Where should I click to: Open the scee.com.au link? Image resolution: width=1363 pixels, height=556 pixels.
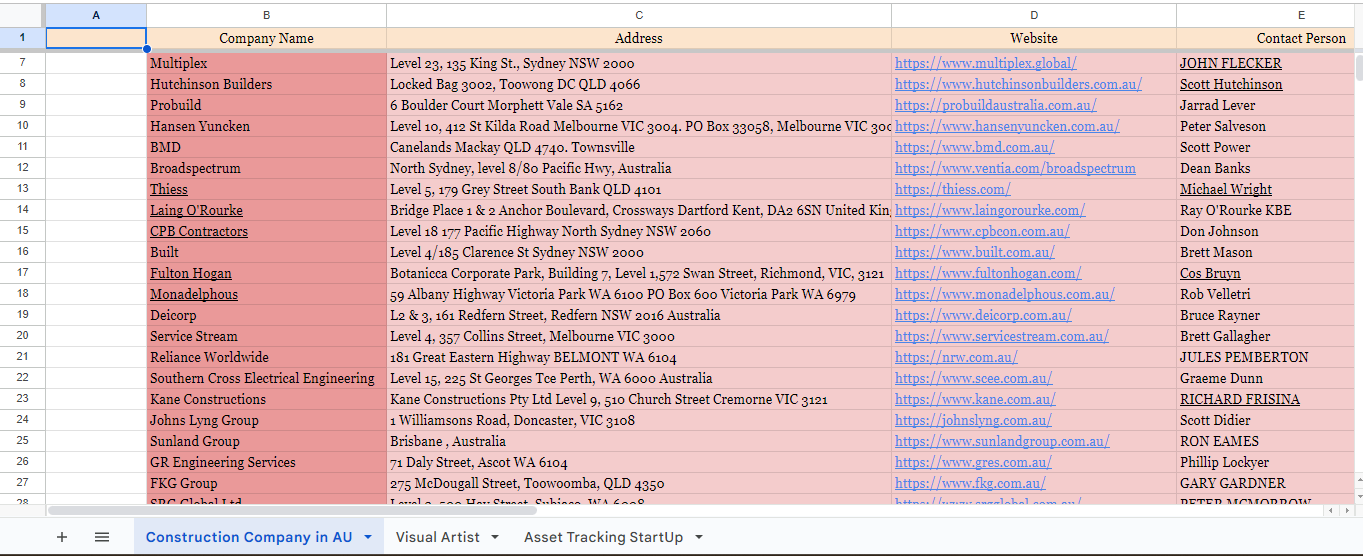click(x=973, y=378)
